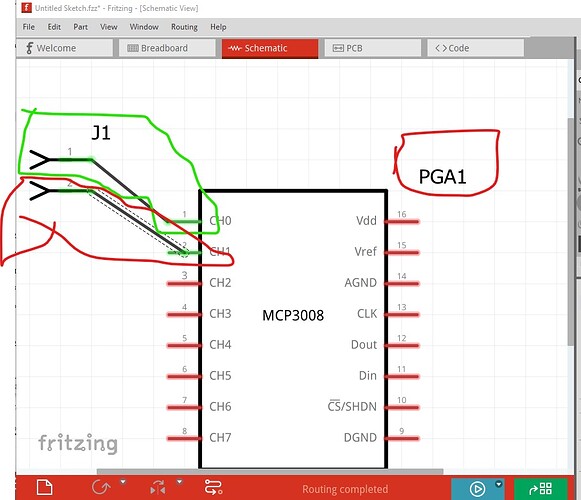Go to the Code tab
This screenshot has height=500, width=581.
[x=475, y=48]
